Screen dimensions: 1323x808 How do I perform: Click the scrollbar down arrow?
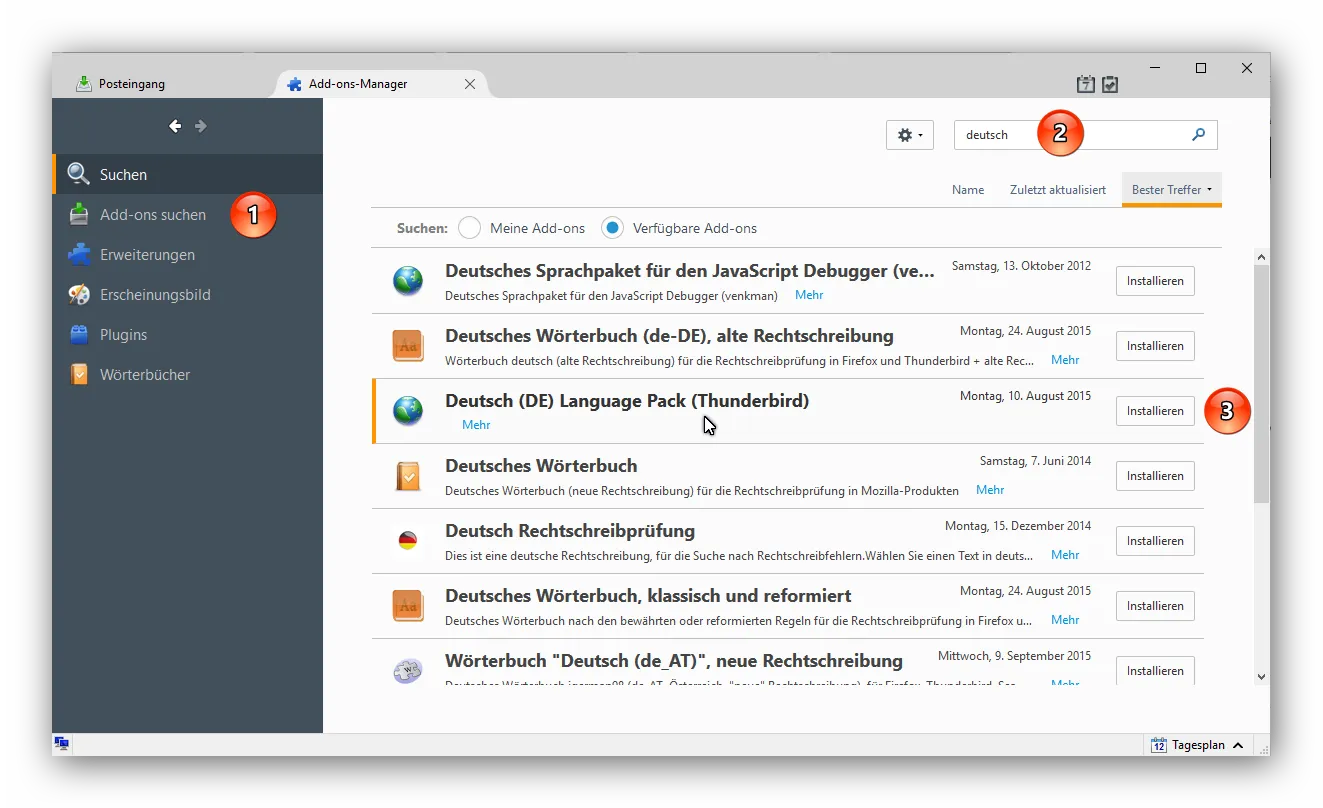click(1261, 677)
